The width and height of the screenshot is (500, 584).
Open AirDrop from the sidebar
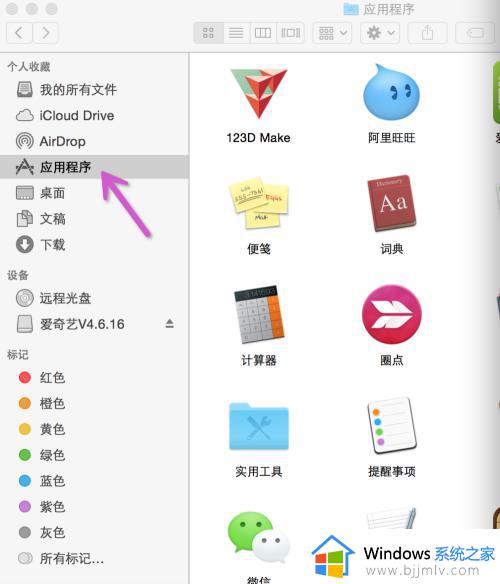(94, 142)
